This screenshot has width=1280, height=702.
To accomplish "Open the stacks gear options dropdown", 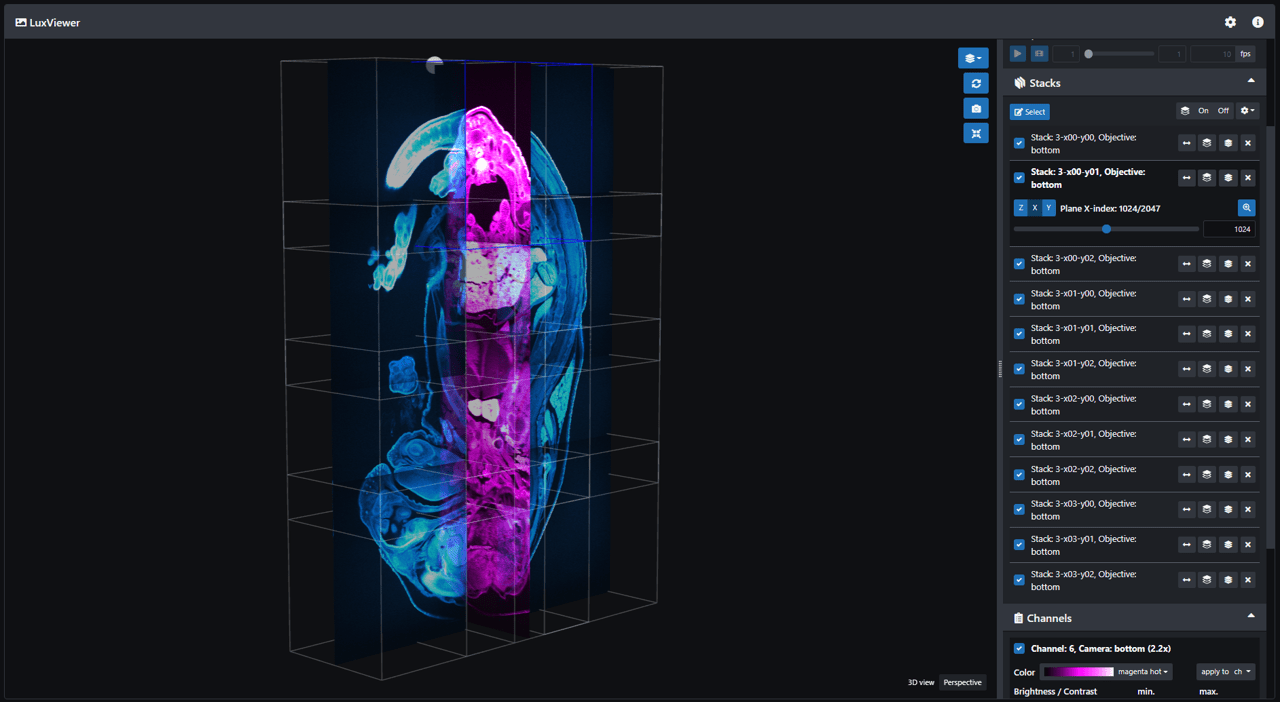I will (x=1247, y=111).
